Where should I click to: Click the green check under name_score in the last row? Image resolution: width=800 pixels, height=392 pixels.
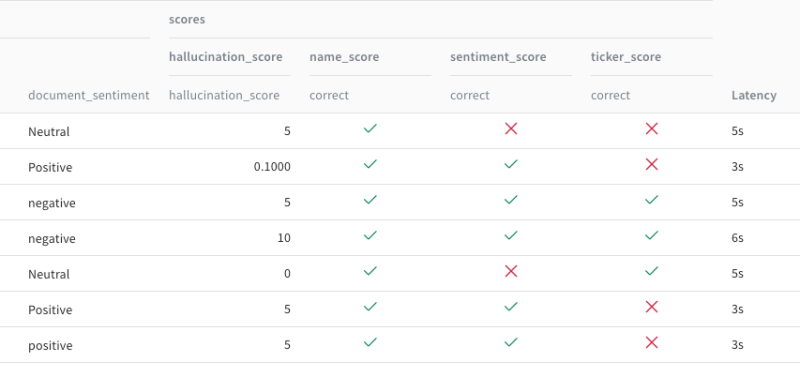click(x=370, y=342)
